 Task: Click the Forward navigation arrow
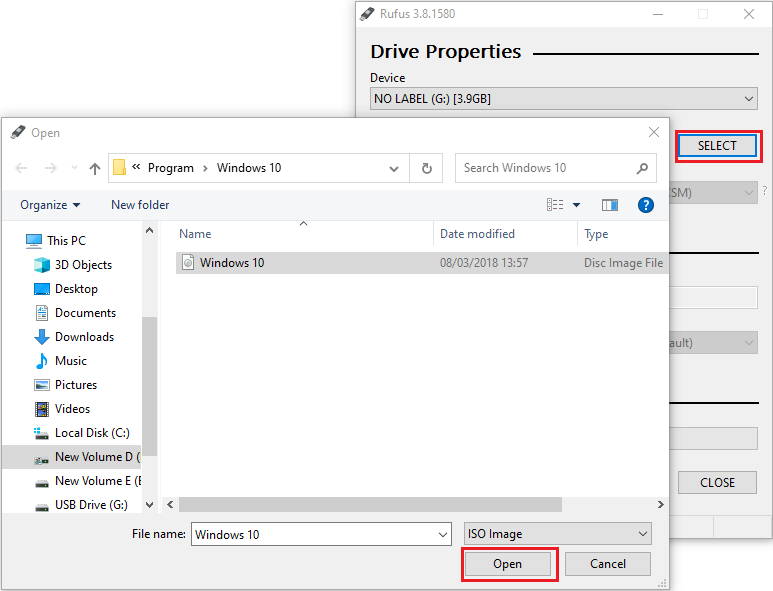50,168
